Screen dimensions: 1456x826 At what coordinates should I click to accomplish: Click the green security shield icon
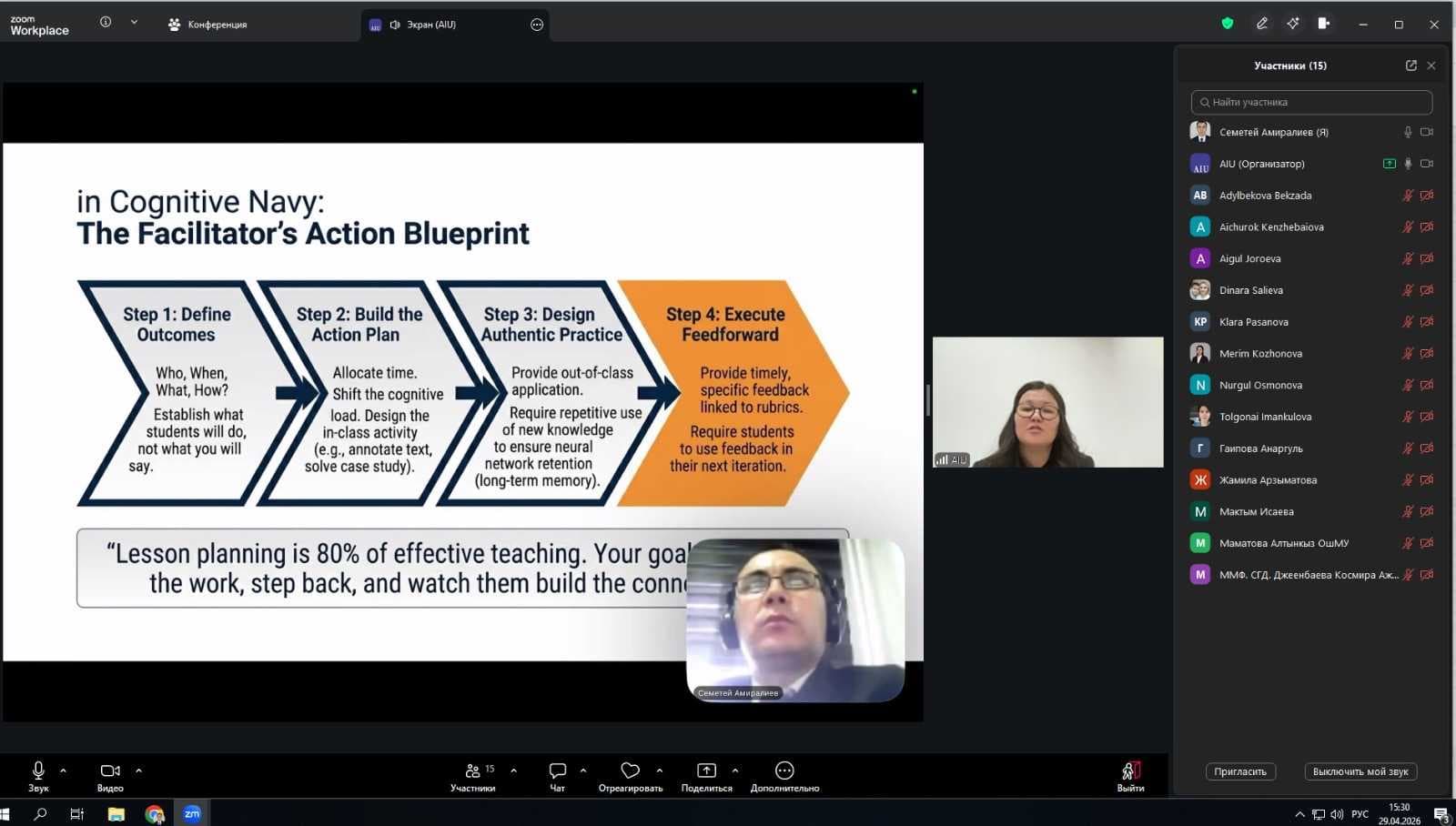point(1228,24)
